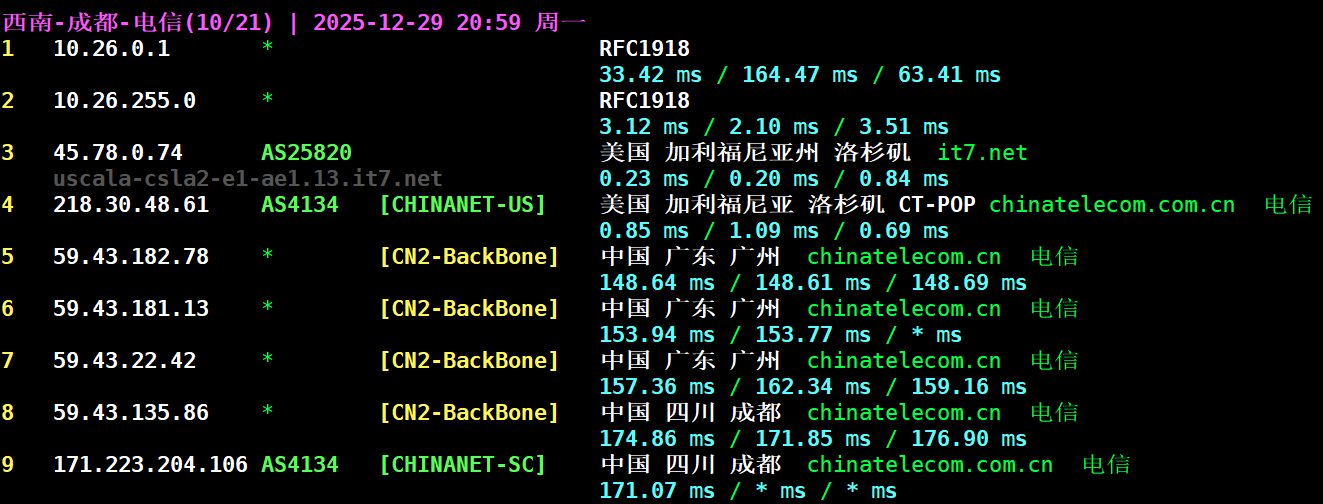The height and width of the screenshot is (504, 1323).
Task: Select IP address 218.30.48.61
Action: click(x=131, y=205)
